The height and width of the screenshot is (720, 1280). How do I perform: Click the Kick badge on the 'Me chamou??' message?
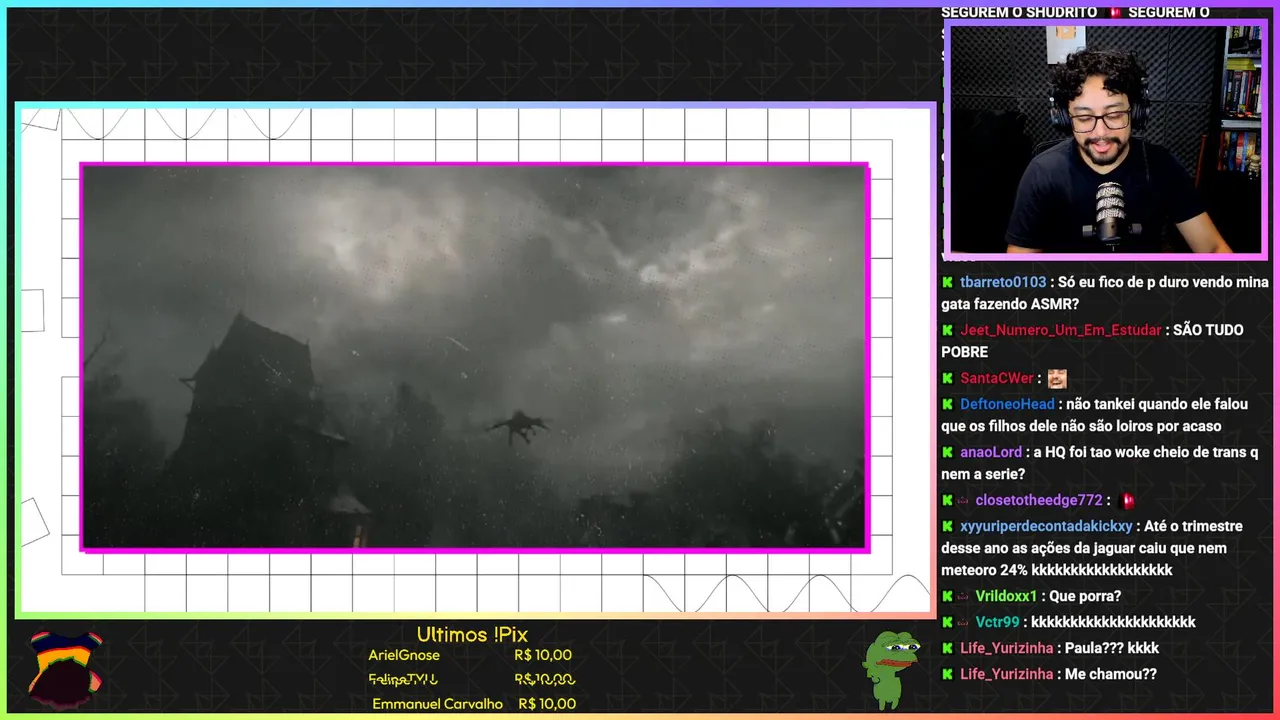(947, 675)
